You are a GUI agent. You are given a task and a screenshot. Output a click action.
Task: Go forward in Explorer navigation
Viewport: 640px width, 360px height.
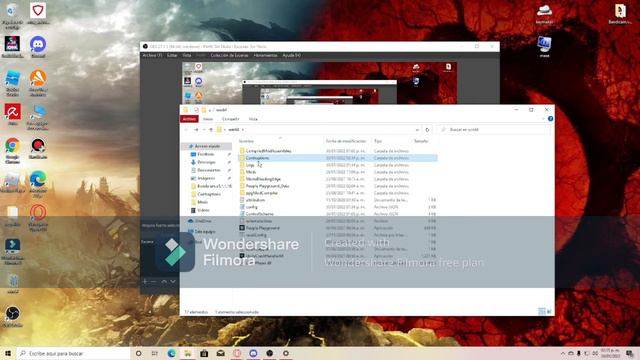point(196,129)
